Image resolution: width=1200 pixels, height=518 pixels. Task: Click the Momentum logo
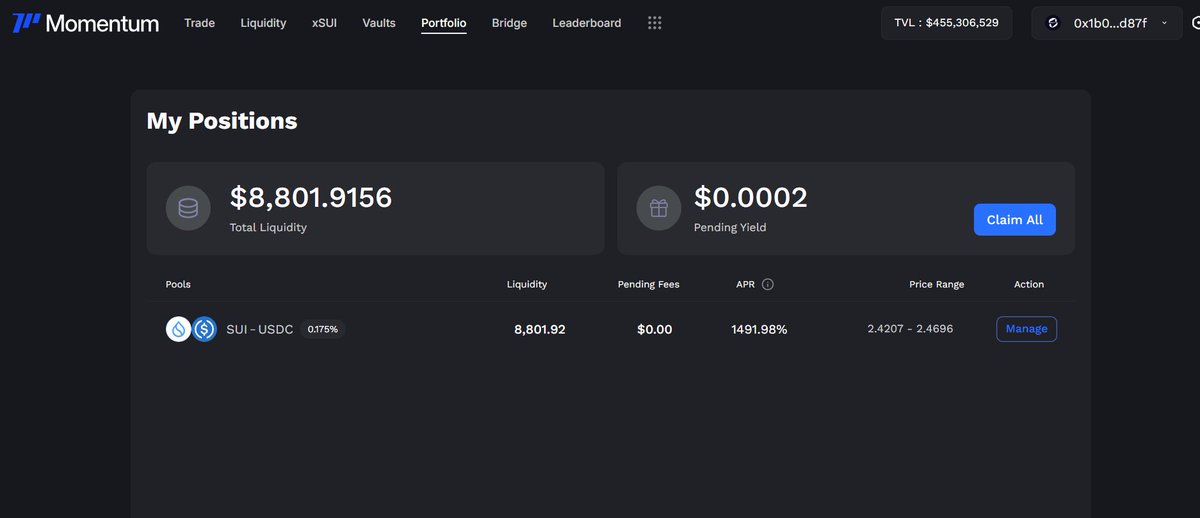[x=85, y=23]
